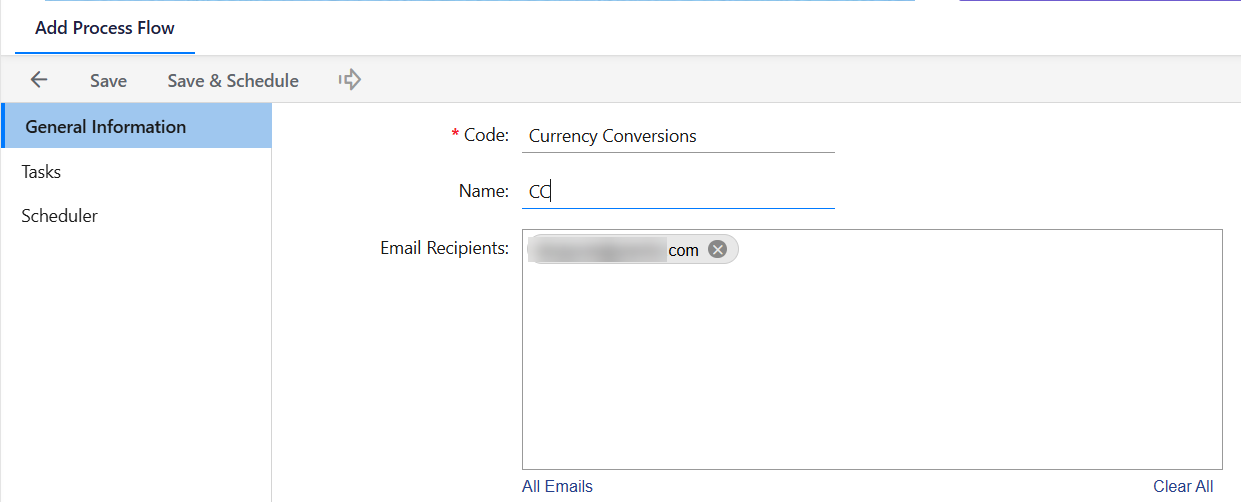Switch to the Tasks section
Image resolution: width=1241 pixels, height=502 pixels.
point(41,172)
